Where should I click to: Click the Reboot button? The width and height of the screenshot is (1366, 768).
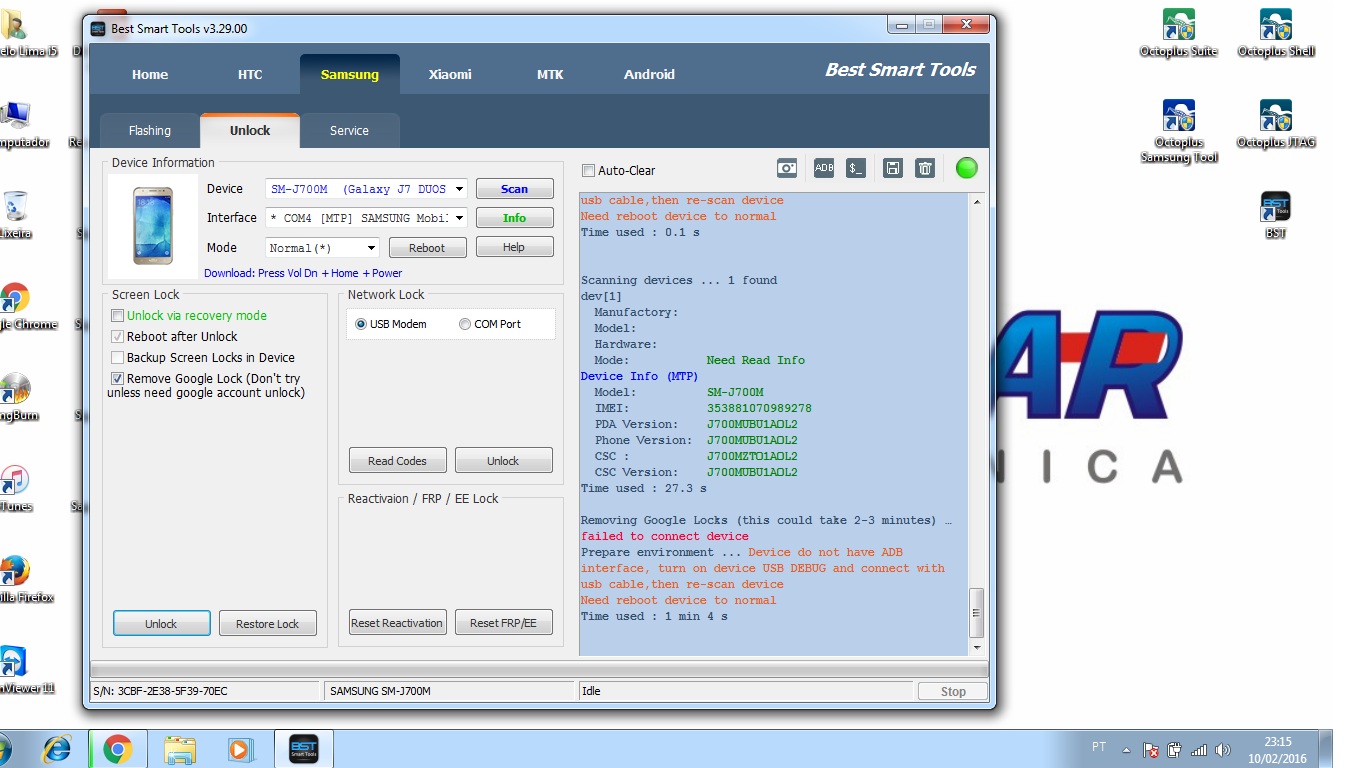(x=427, y=248)
